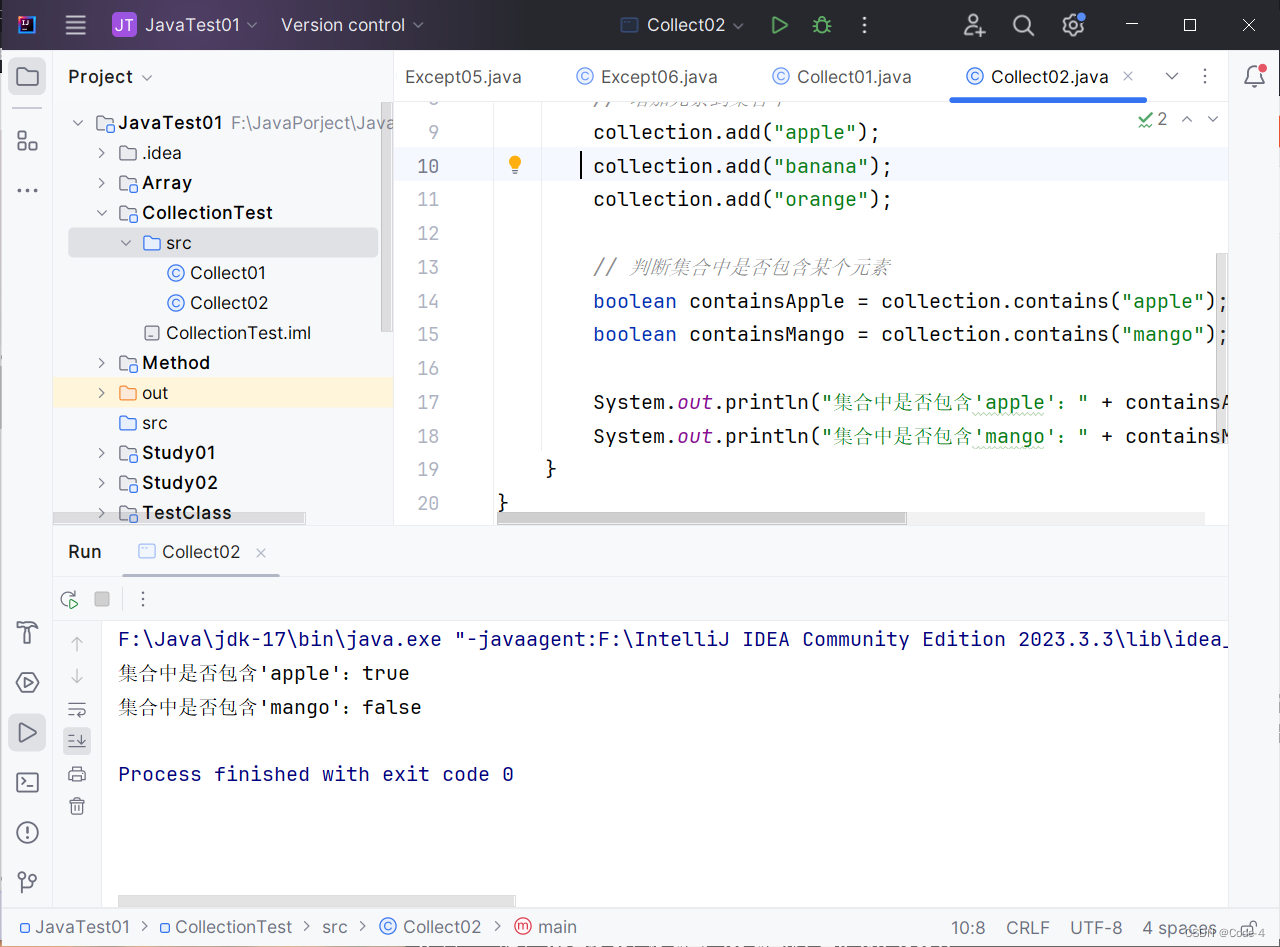Open Search Everywhere magnifier

point(1023,25)
